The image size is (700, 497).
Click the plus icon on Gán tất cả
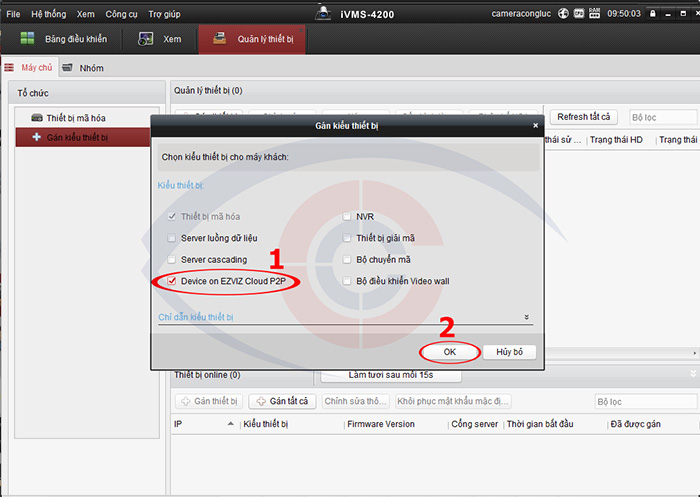pos(261,401)
